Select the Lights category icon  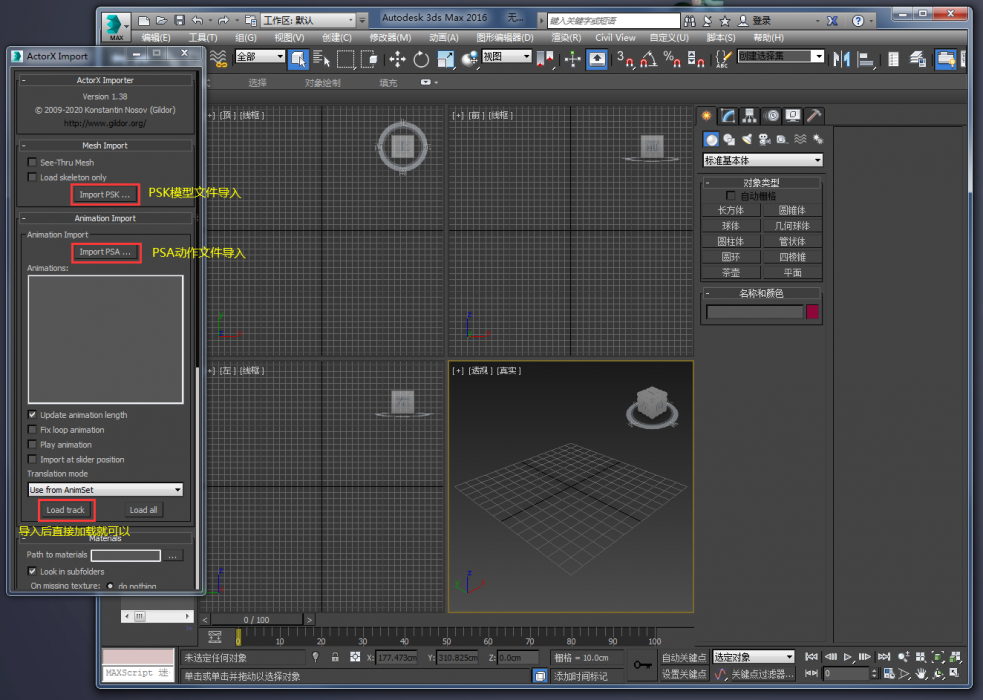tap(747, 140)
